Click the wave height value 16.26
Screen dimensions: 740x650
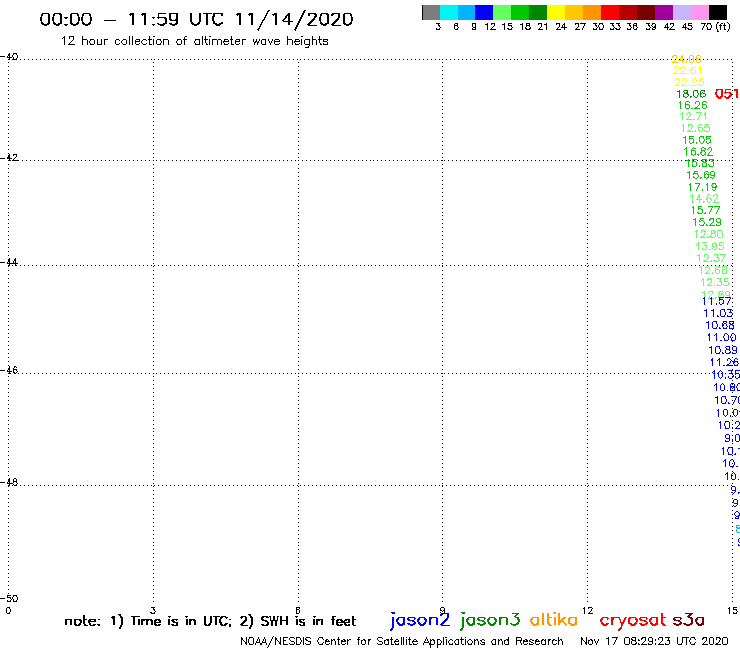(692, 105)
